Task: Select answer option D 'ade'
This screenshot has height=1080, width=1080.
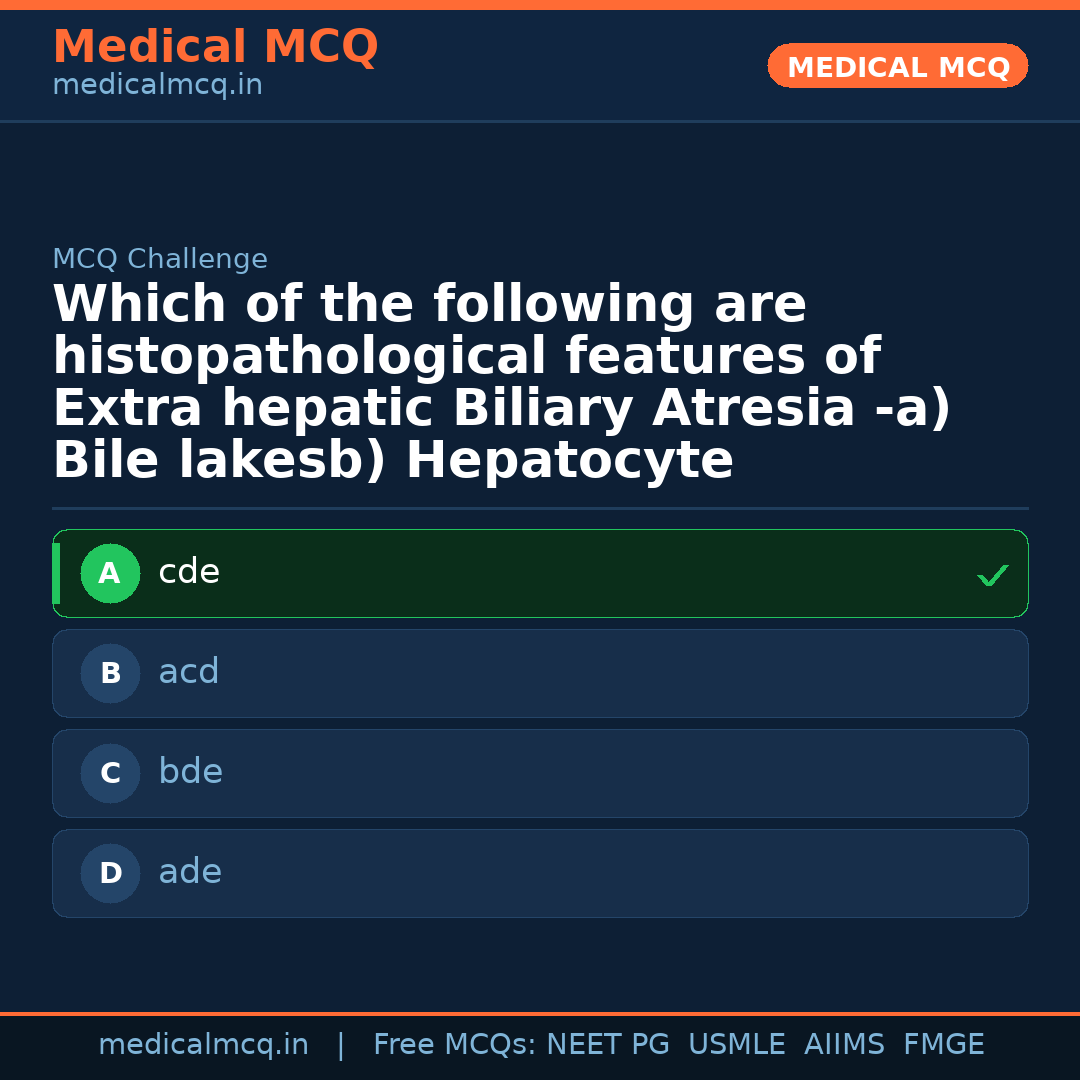Action: click(x=540, y=873)
